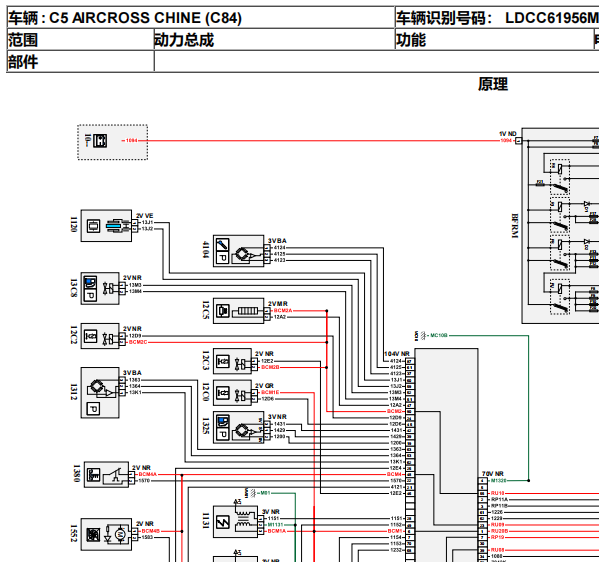599x562 pixels.
Task: Select wire label 12A2 beside component 12C5
Action: (280, 317)
